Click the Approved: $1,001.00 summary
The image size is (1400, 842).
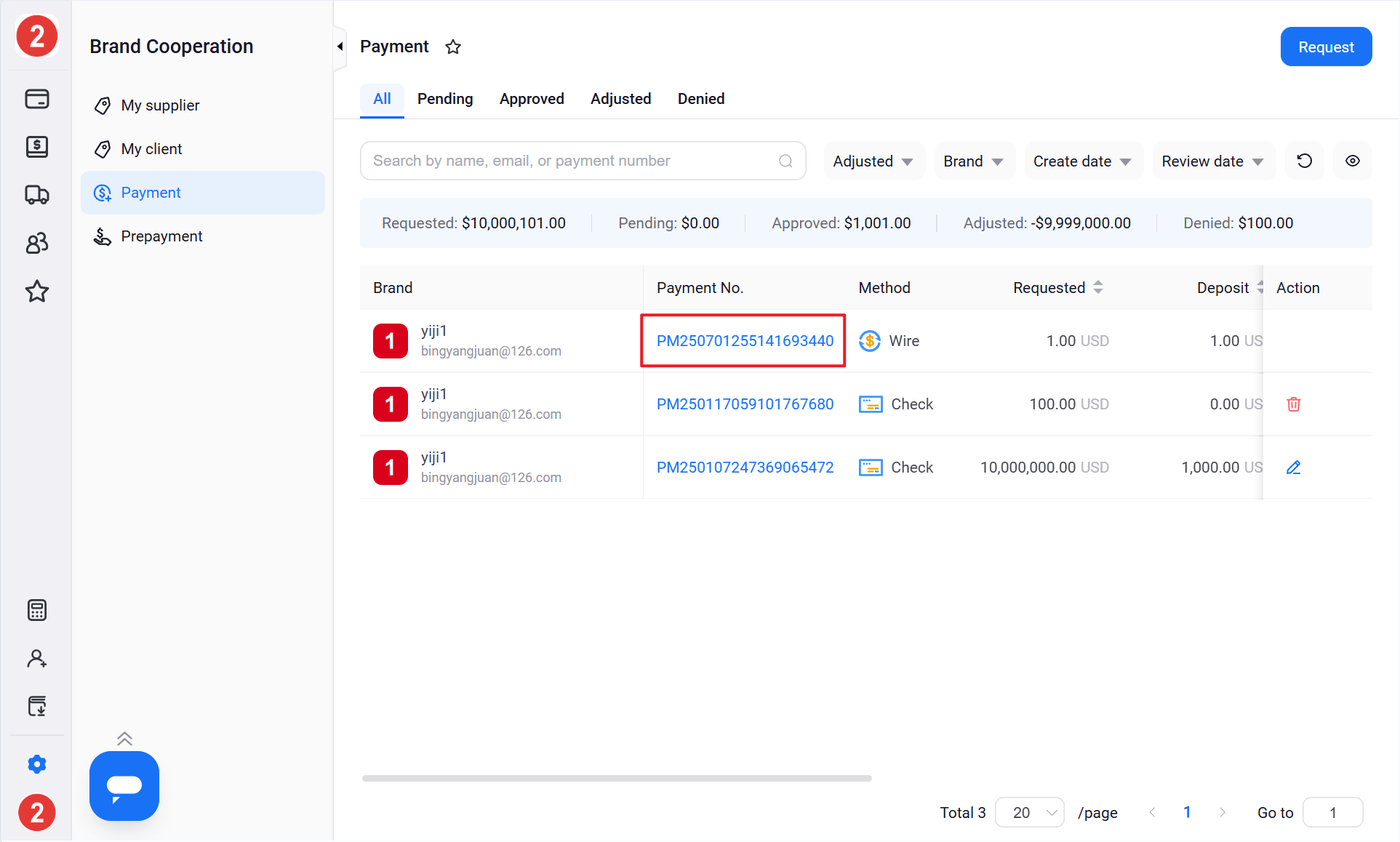coord(841,223)
